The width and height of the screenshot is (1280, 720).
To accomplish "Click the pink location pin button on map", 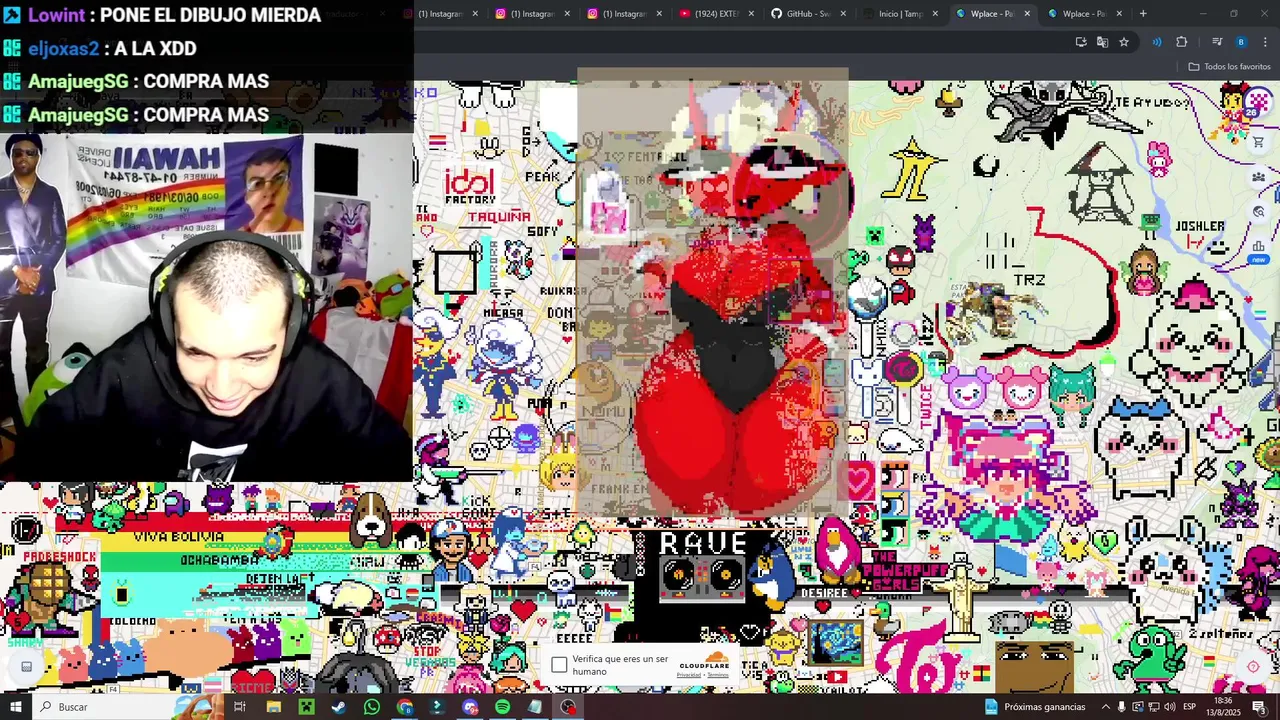I will (x=1253, y=667).
